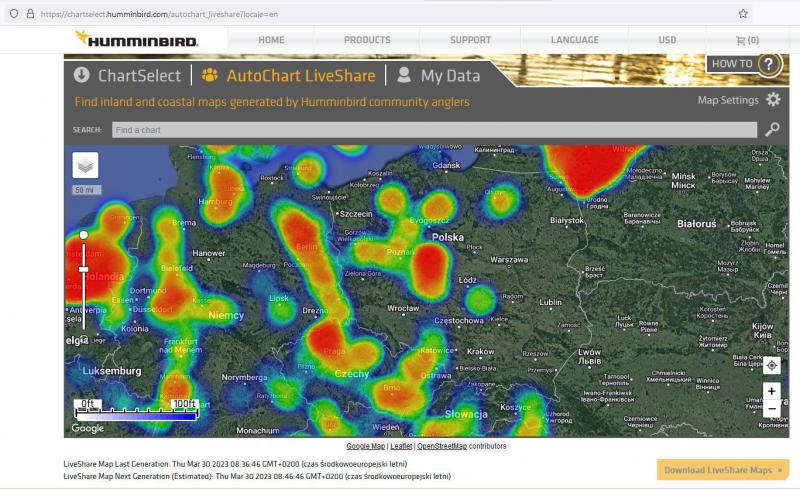Open the SUPPORT menu
800x489 pixels.
click(x=470, y=40)
